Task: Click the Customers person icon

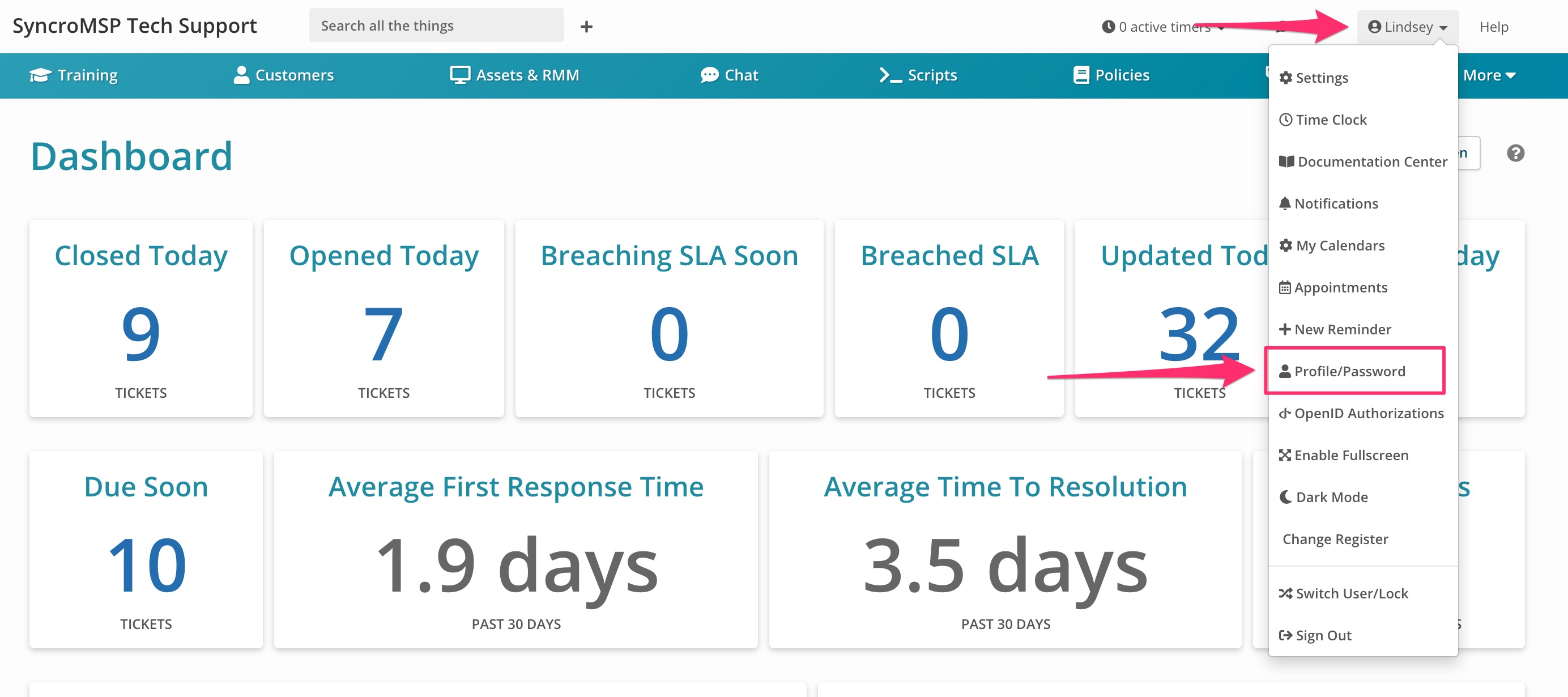Action: pos(242,75)
